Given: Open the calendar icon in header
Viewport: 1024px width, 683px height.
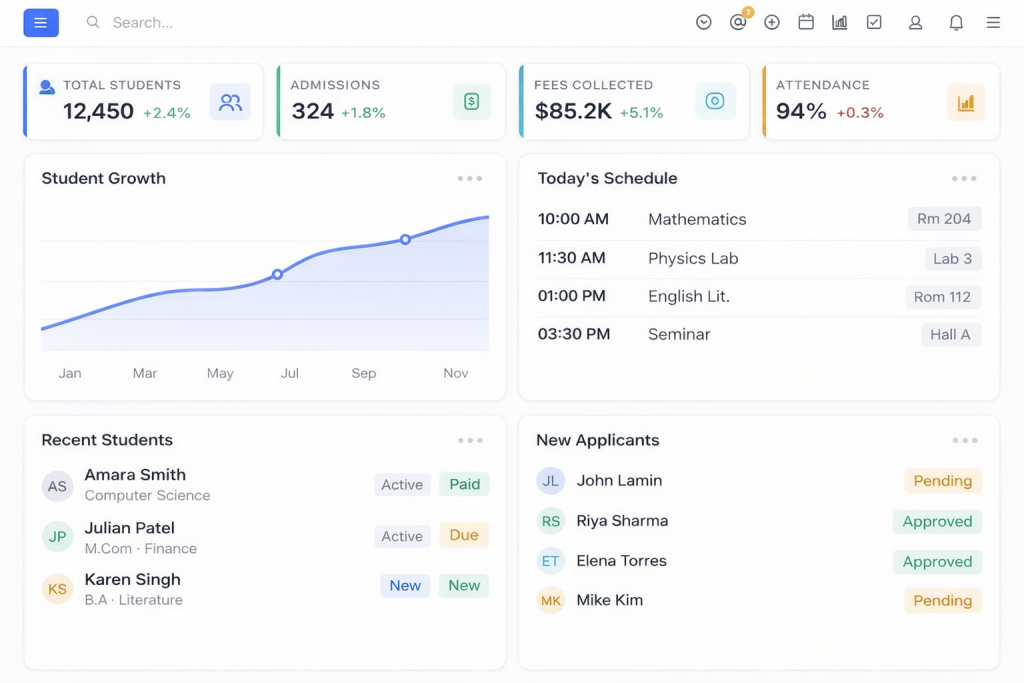Looking at the screenshot, I should [806, 22].
